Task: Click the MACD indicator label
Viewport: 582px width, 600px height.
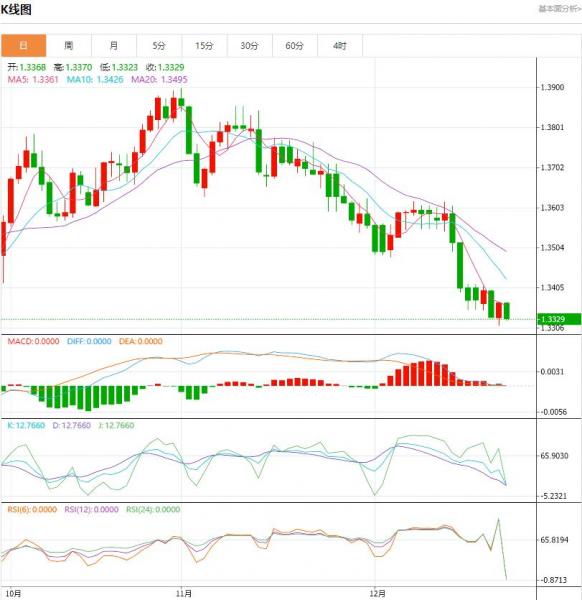Action: pos(33,341)
